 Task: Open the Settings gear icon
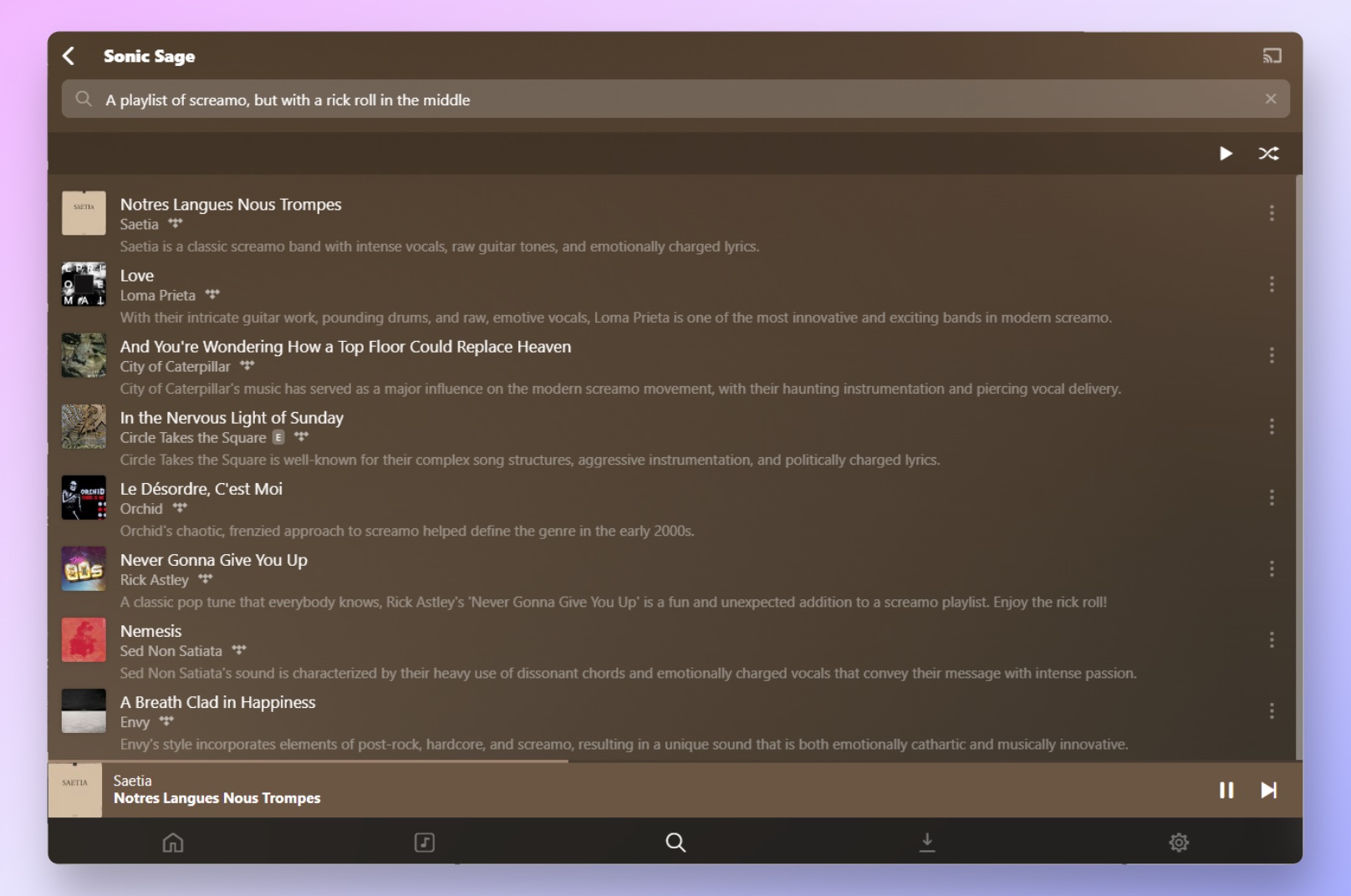pos(1179,843)
